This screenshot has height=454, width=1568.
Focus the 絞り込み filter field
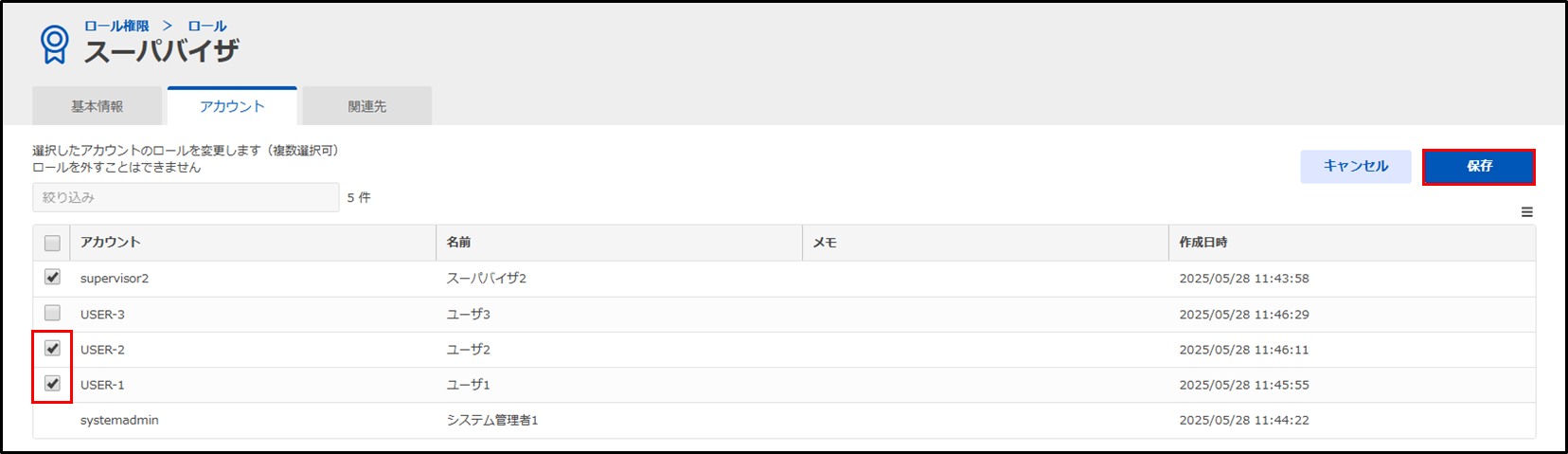click(x=186, y=197)
